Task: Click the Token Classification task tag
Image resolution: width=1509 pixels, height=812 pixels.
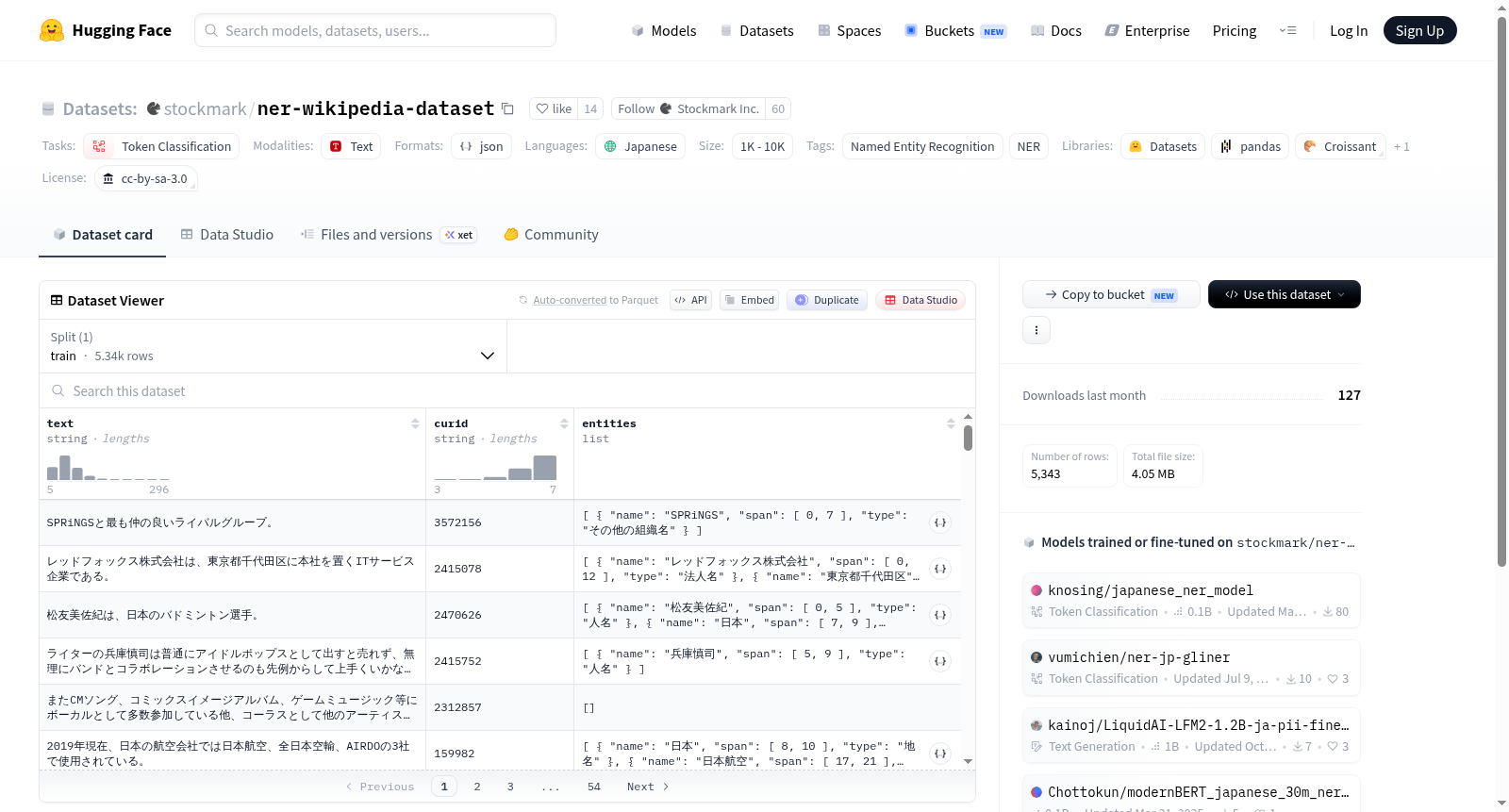Action: click(161, 146)
